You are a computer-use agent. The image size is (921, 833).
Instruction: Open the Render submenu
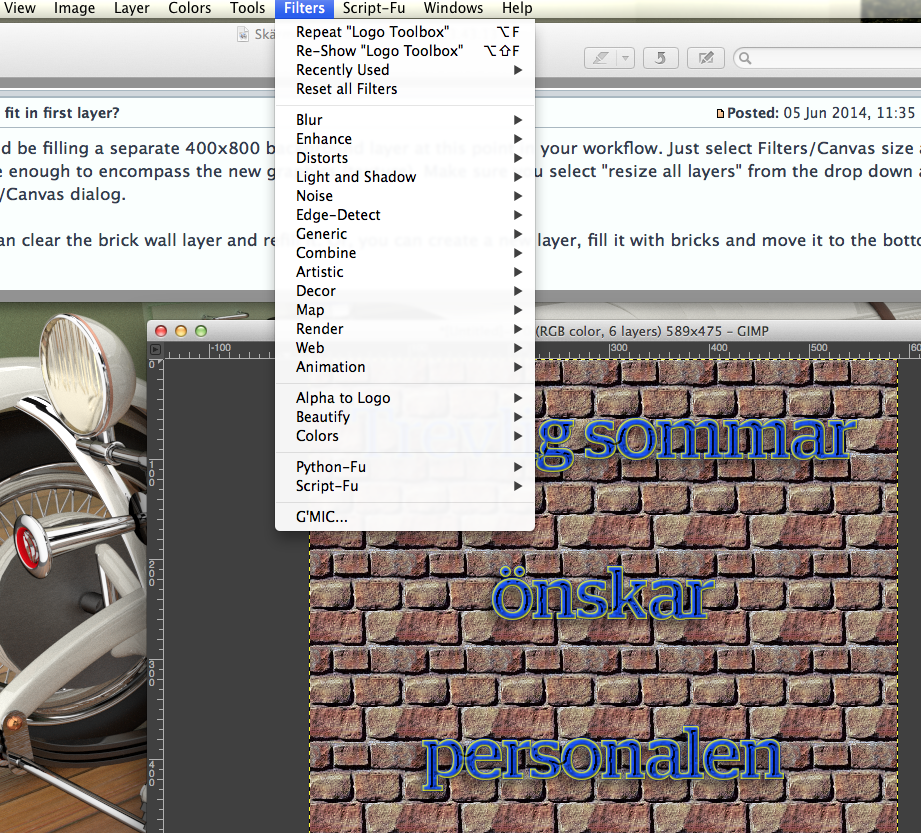(405, 329)
